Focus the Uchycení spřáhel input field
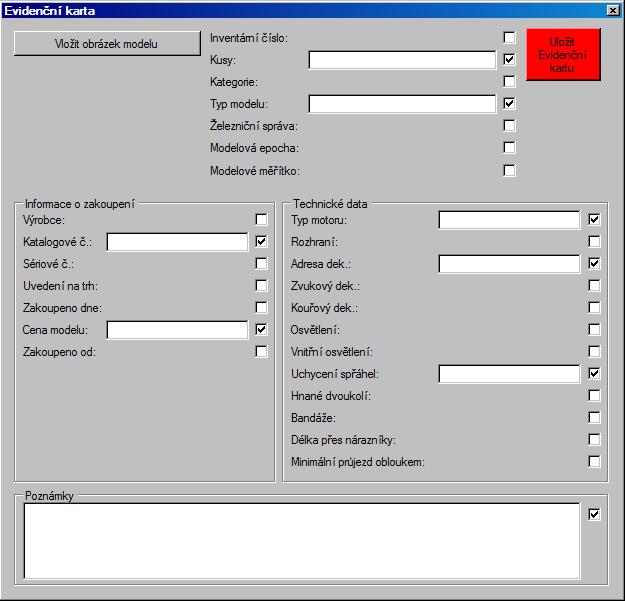This screenshot has width=625, height=602. point(509,374)
